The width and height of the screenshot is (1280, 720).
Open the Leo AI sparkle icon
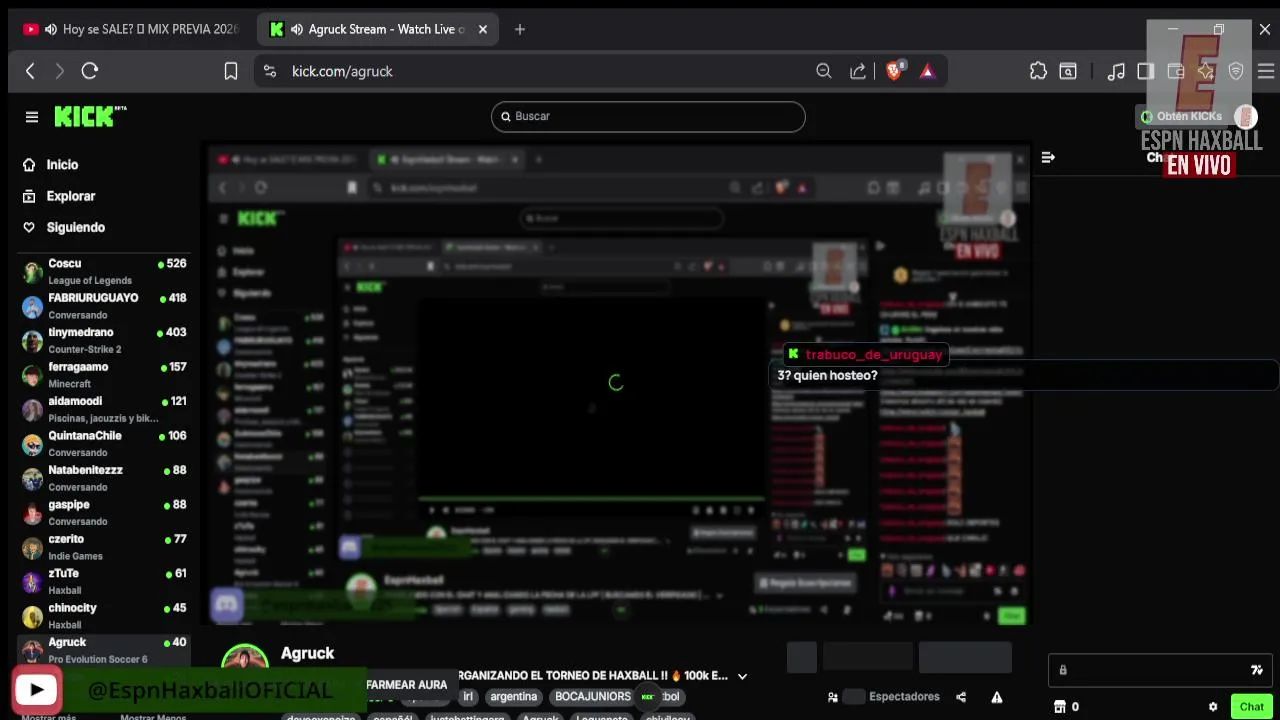point(1206,71)
